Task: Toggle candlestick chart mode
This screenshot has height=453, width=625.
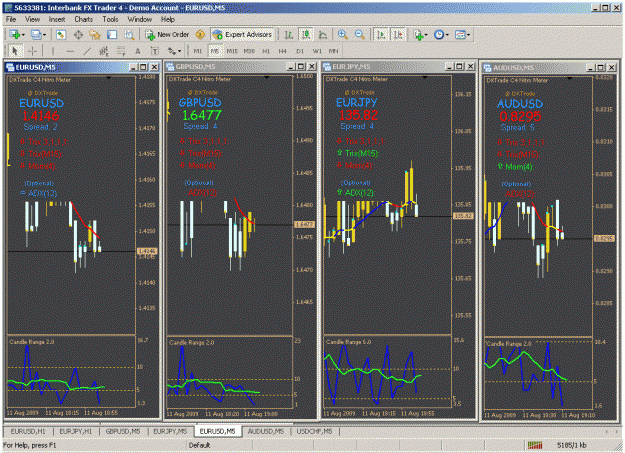Action: [x=306, y=35]
